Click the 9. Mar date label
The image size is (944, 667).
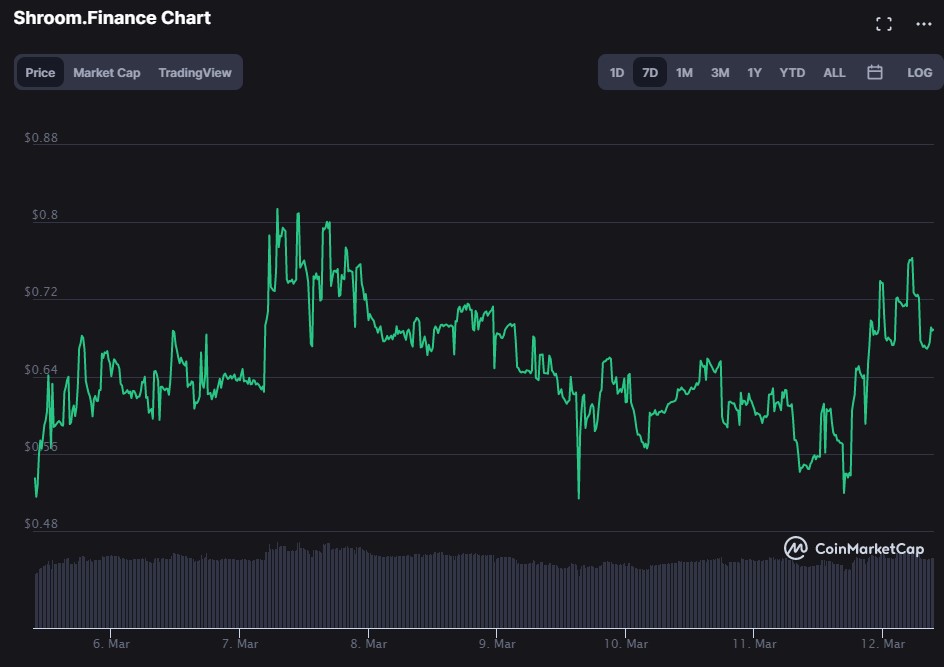coord(497,644)
